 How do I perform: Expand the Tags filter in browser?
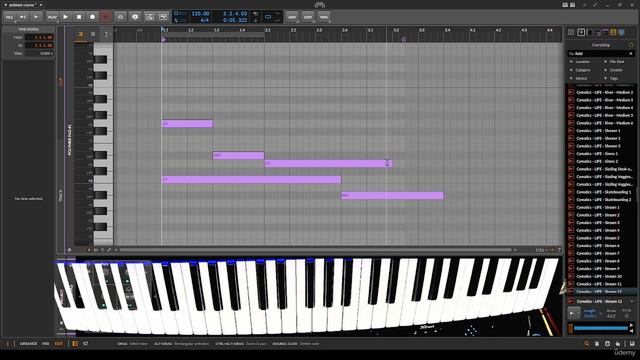point(613,78)
